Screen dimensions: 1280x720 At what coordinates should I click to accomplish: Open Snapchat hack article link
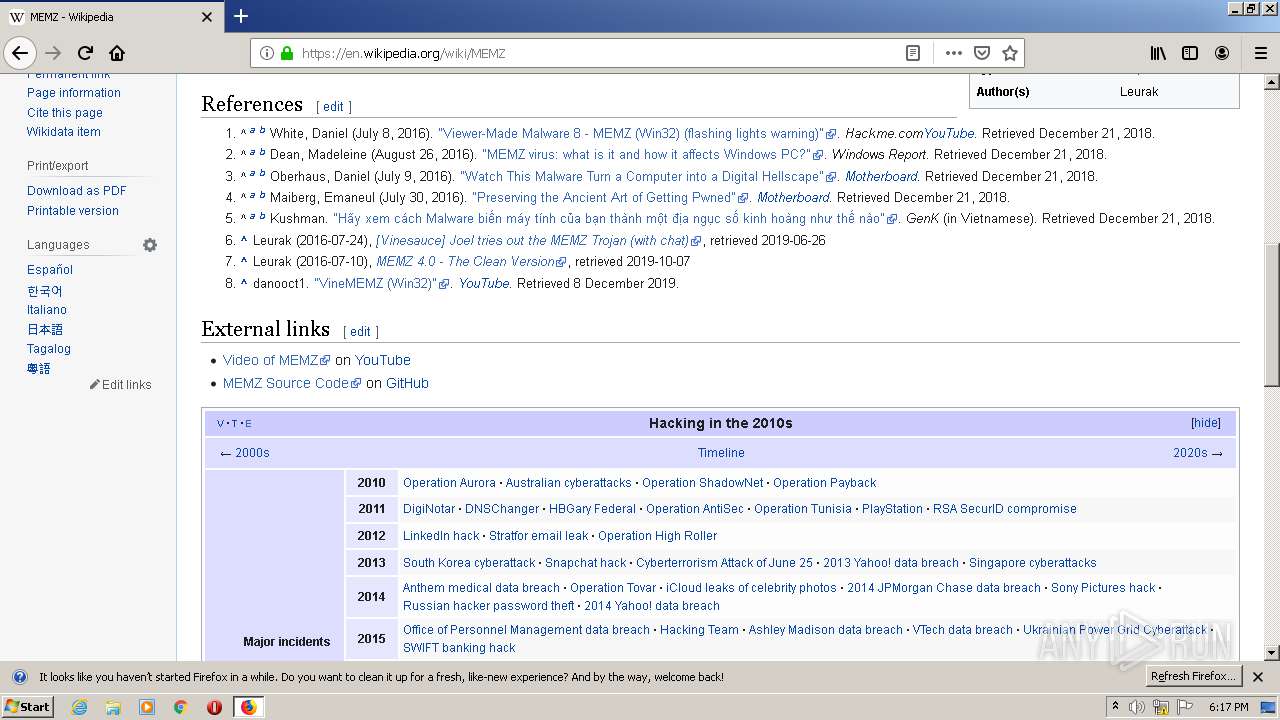point(585,563)
